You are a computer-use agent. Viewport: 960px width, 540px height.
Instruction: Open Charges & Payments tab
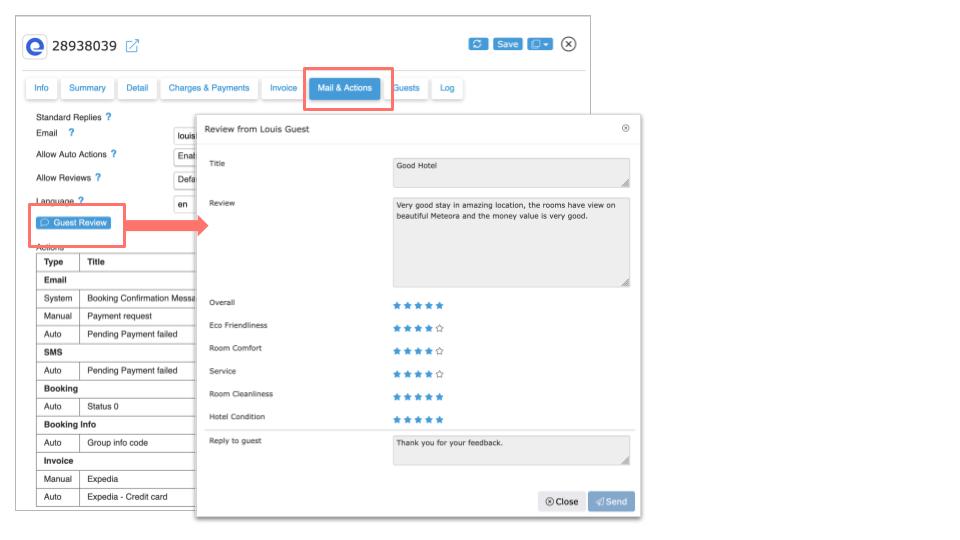[209, 88]
